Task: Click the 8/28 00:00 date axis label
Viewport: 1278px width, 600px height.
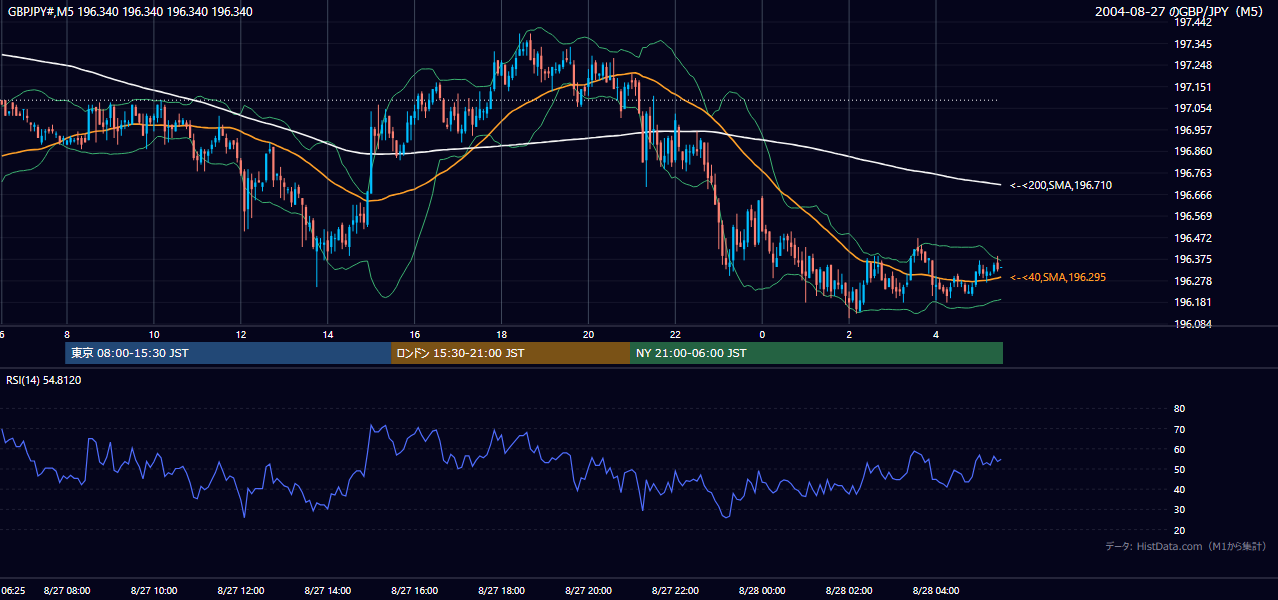Action: (762, 591)
